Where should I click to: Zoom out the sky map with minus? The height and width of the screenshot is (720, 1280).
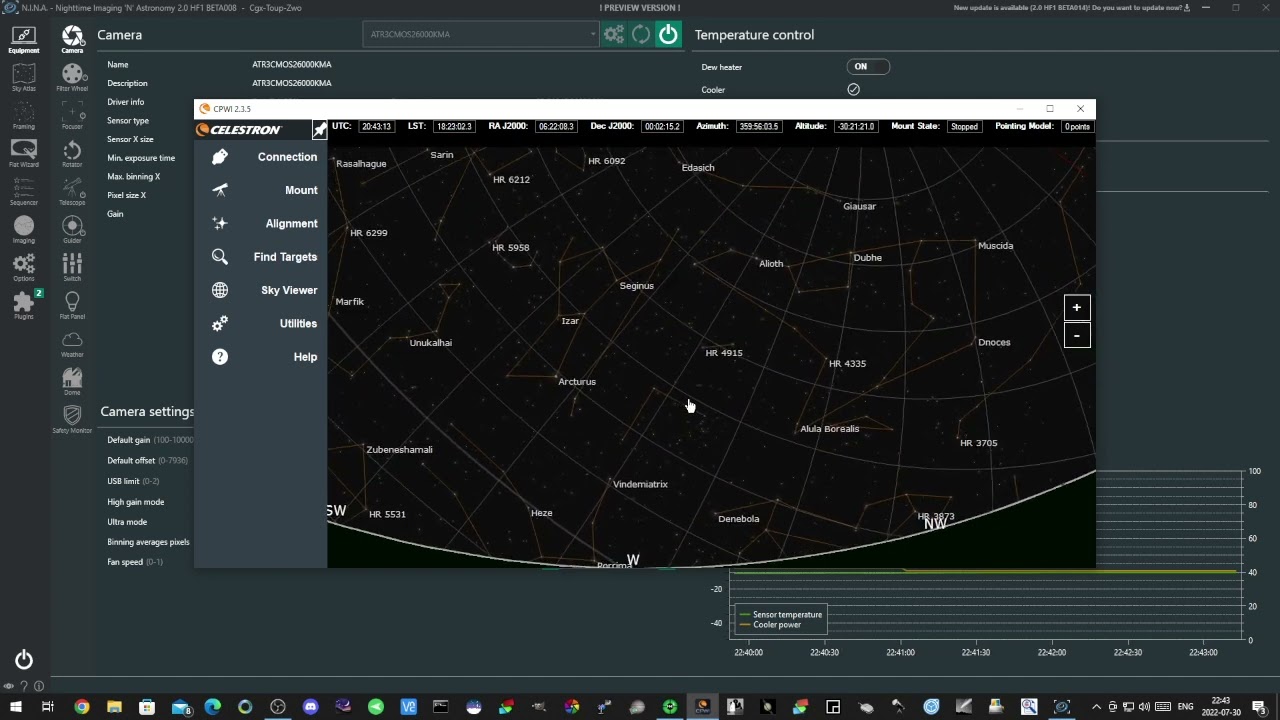(x=1076, y=336)
